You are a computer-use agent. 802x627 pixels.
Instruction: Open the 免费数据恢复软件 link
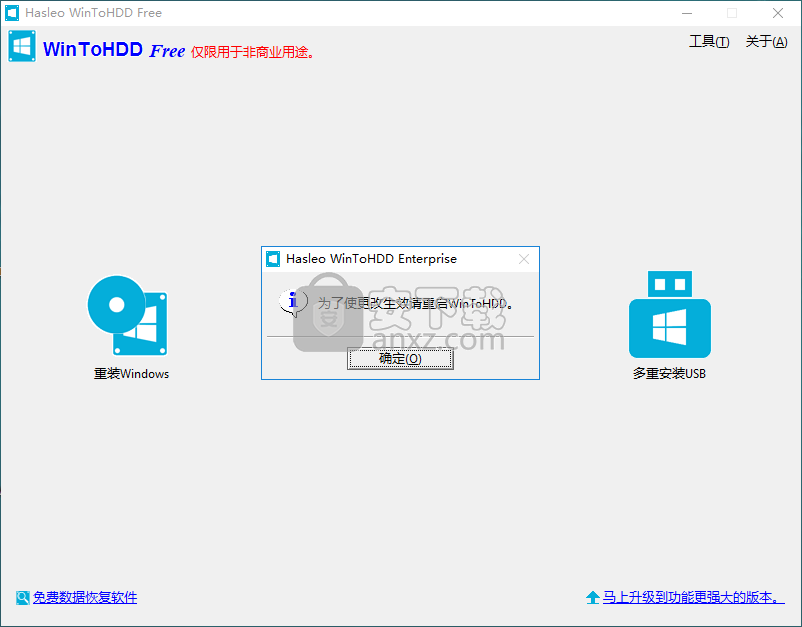pyautogui.click(x=85, y=597)
